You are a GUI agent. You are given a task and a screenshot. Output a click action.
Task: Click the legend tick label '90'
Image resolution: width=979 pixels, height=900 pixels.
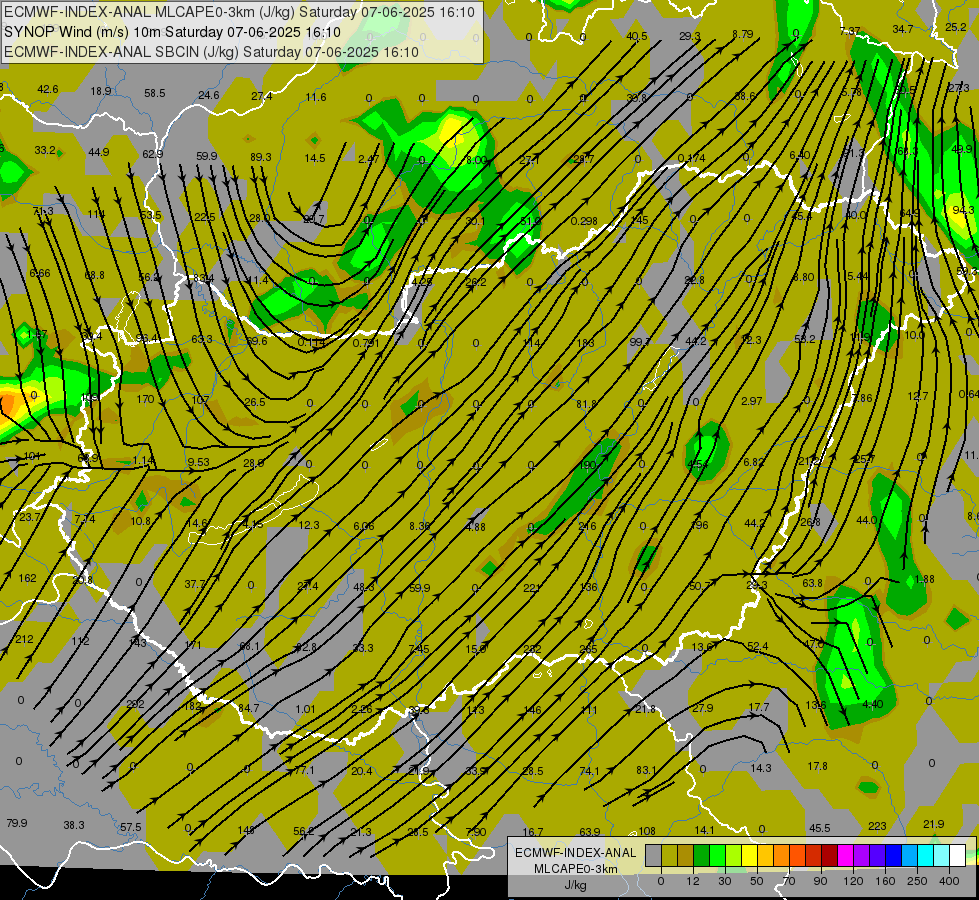(820, 881)
